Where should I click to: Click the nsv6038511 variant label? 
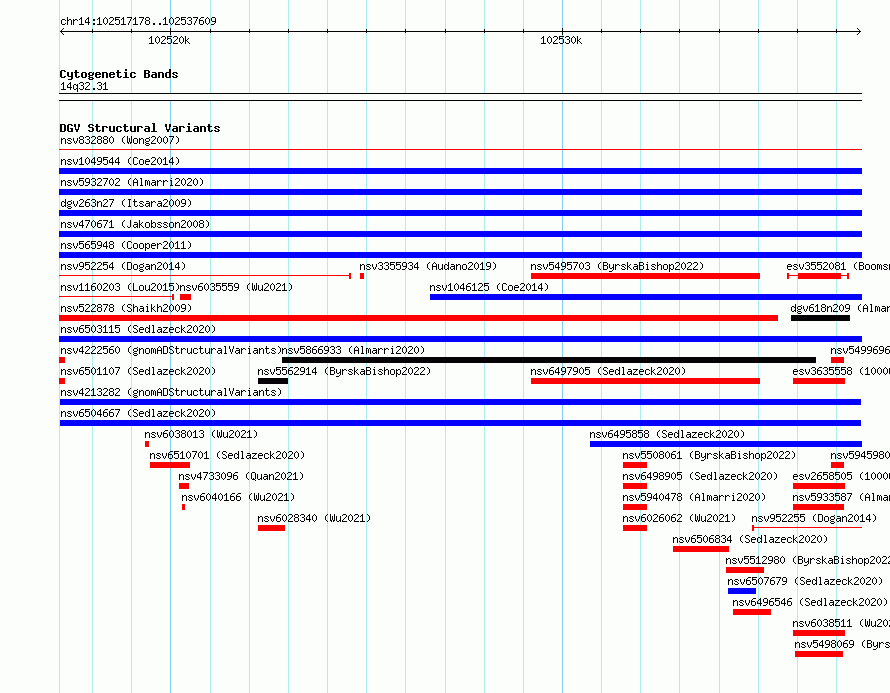[841, 623]
